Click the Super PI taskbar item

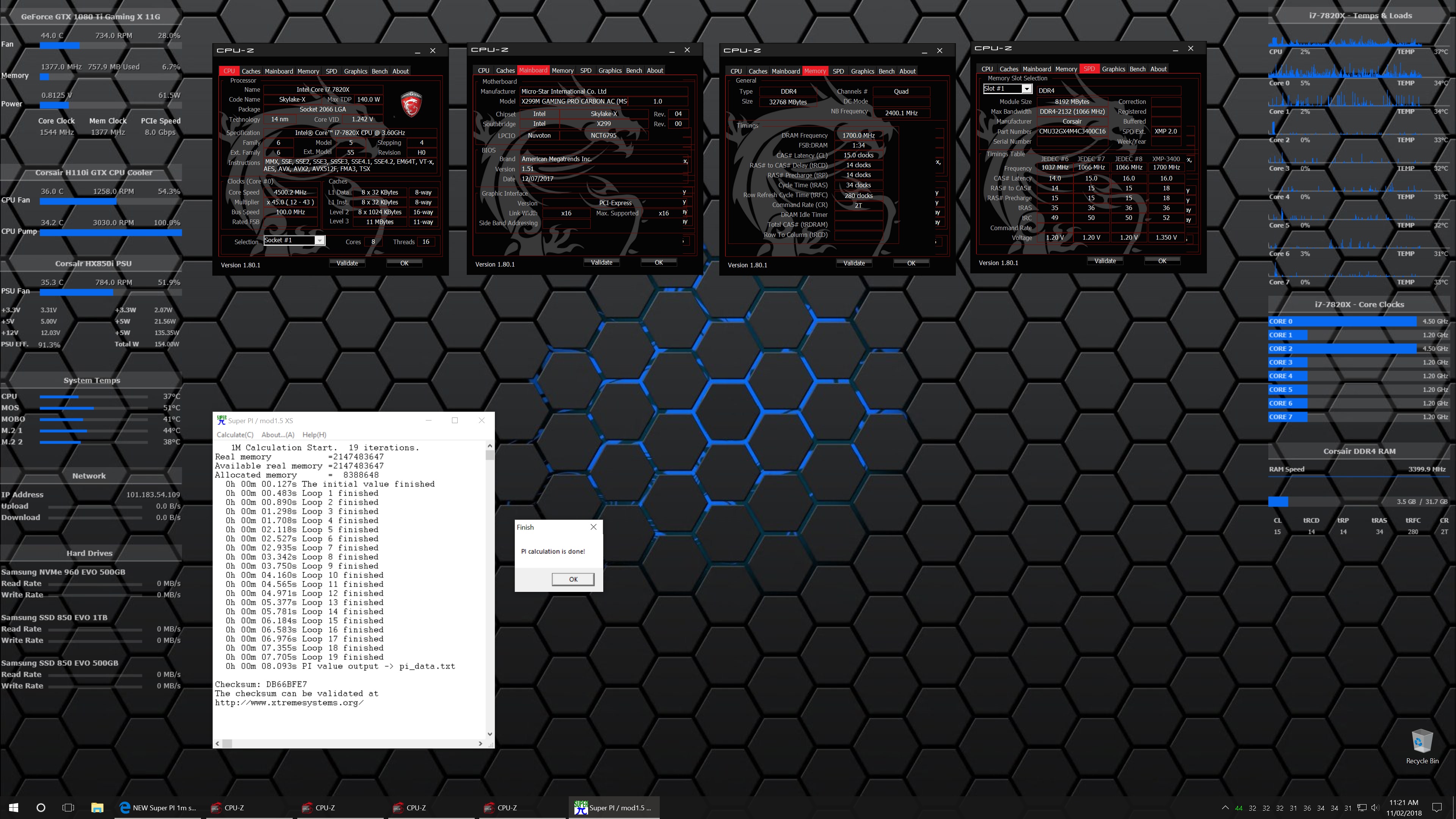(x=613, y=808)
